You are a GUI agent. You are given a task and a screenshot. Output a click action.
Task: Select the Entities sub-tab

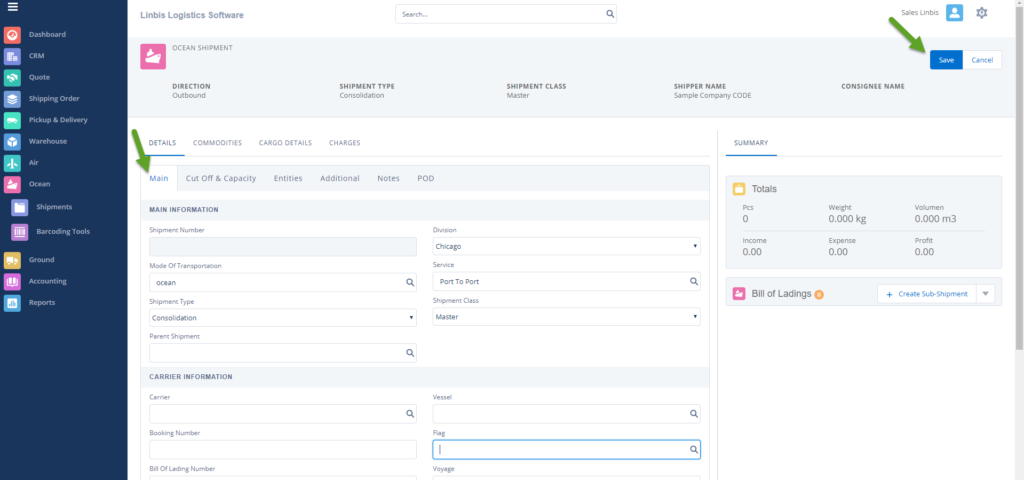point(288,178)
